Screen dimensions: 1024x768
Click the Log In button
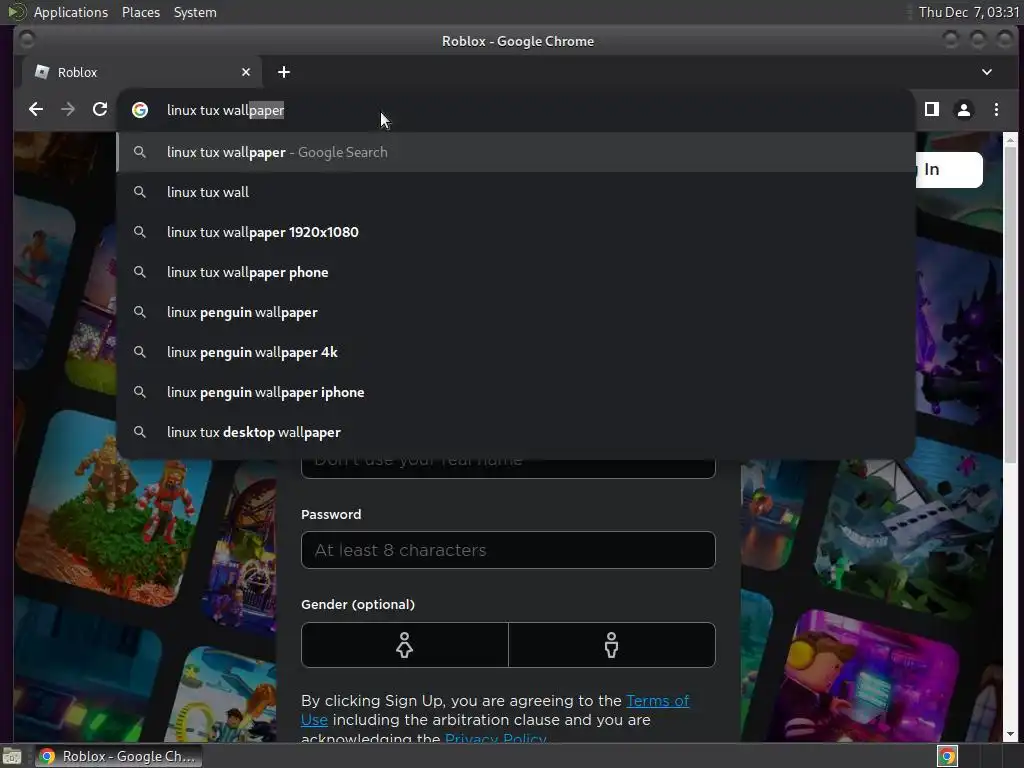point(949,170)
